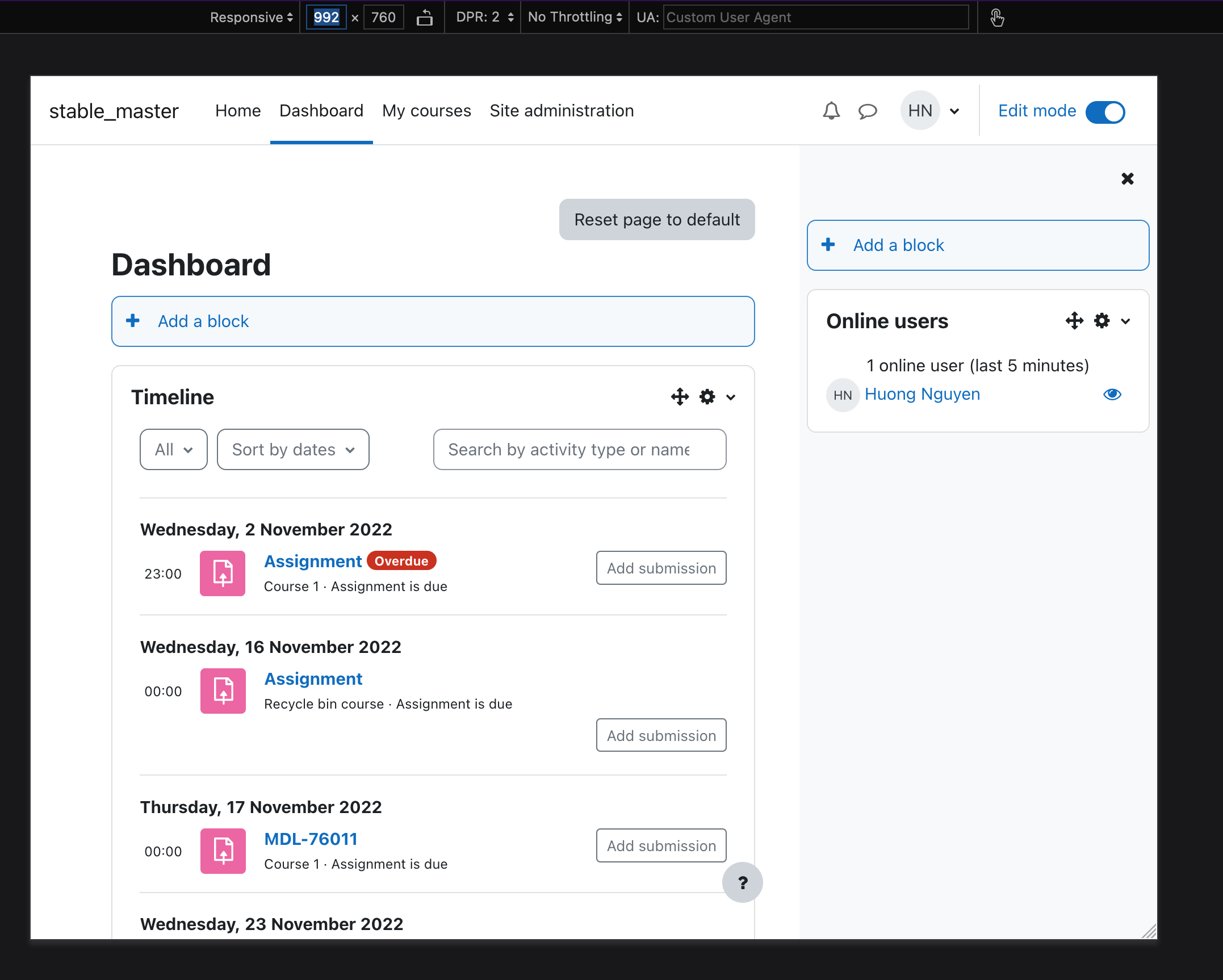
Task: Open Site administration in navigation
Action: (x=562, y=111)
